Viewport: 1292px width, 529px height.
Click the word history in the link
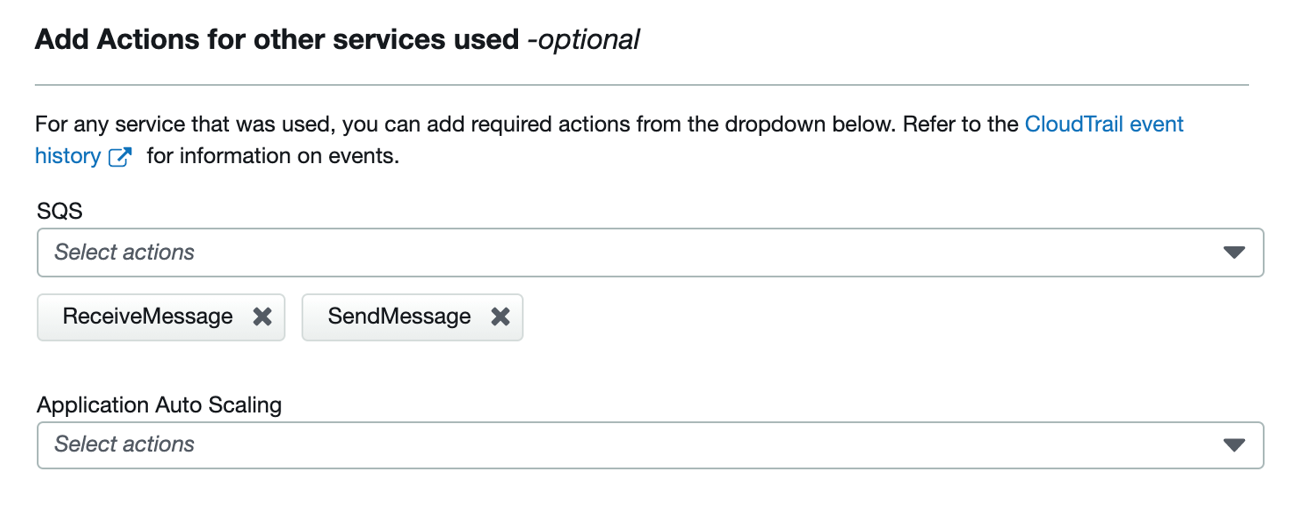(67, 157)
